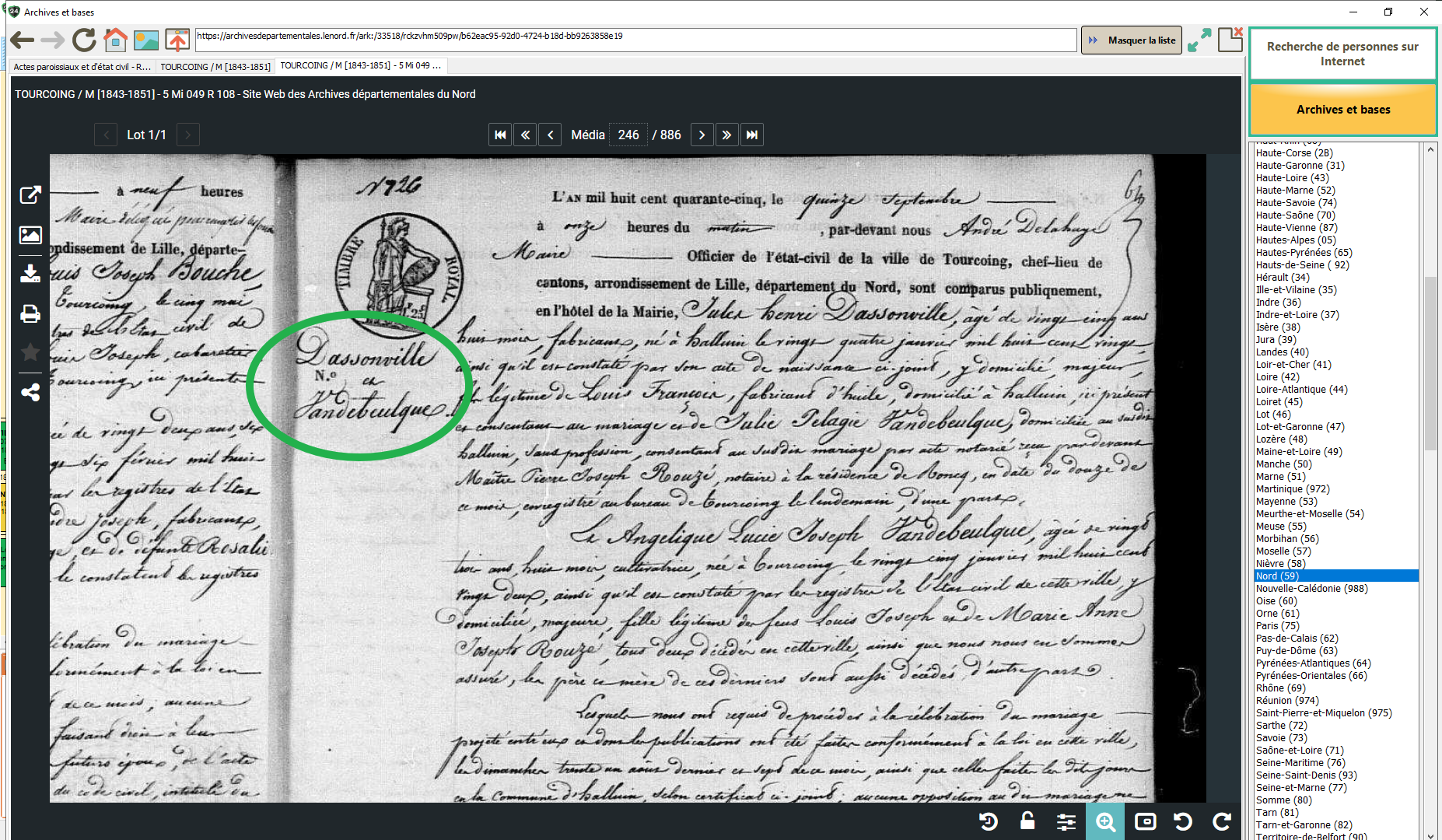Open image in new window icon
Viewport: 1442px width, 840px height.
click(x=30, y=194)
